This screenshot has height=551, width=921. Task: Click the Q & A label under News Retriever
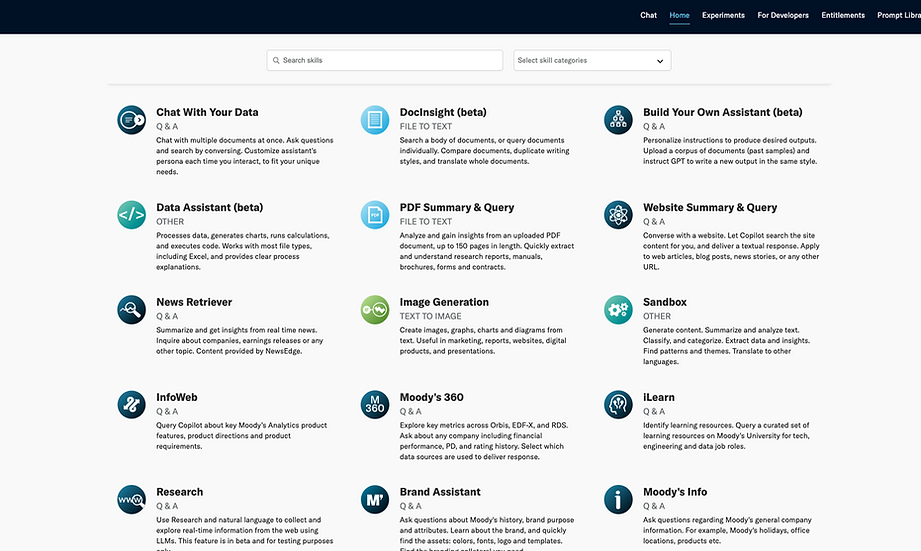[x=167, y=316]
